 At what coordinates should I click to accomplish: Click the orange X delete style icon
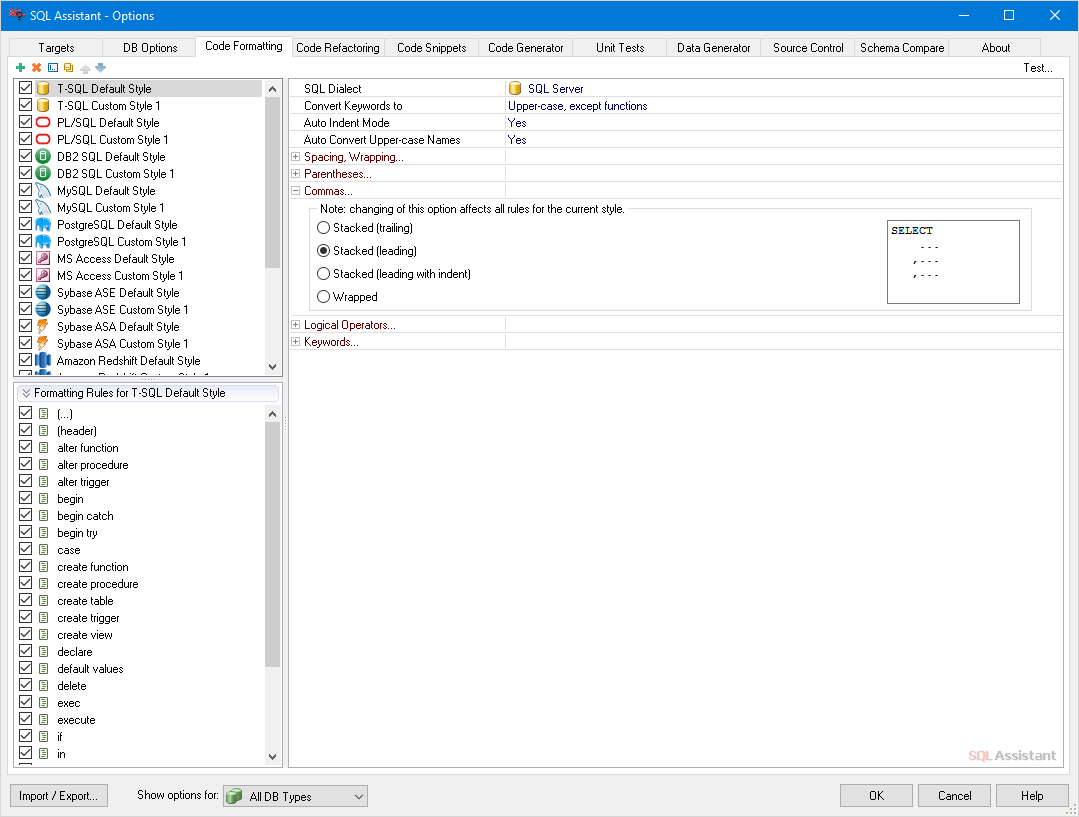(x=37, y=68)
